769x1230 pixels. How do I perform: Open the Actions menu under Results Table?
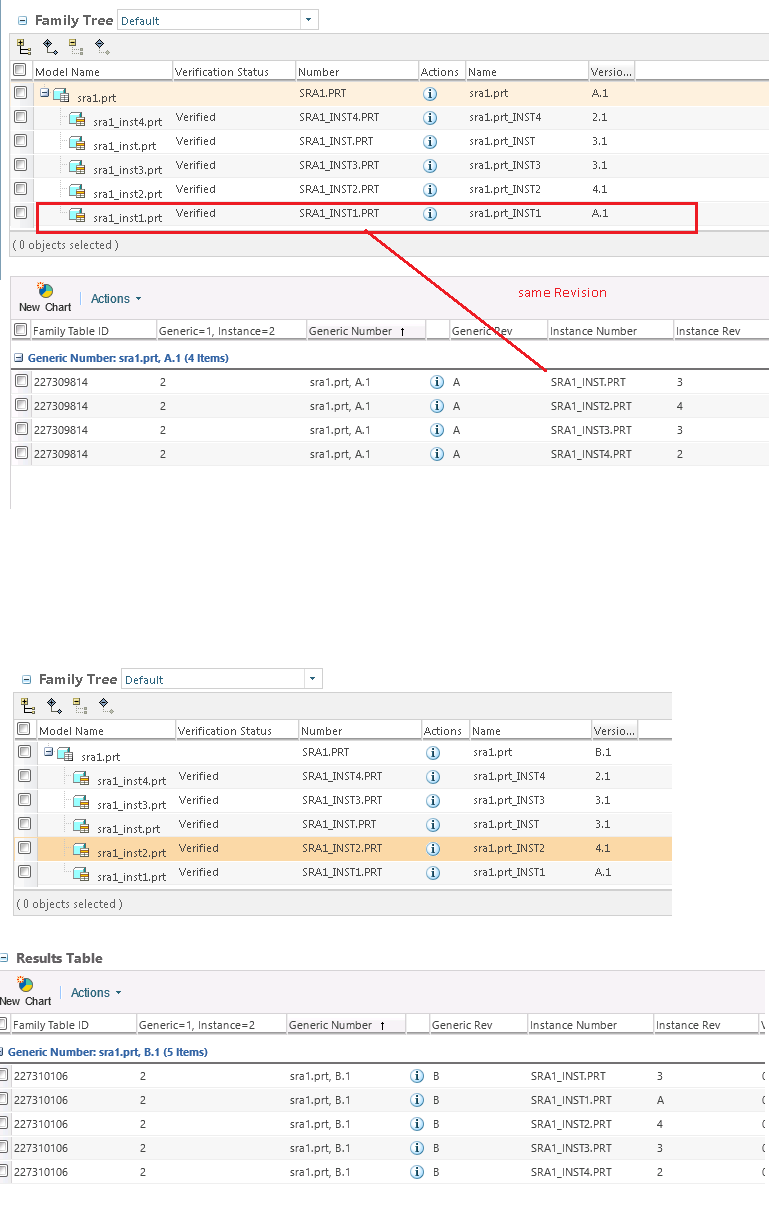pos(96,992)
